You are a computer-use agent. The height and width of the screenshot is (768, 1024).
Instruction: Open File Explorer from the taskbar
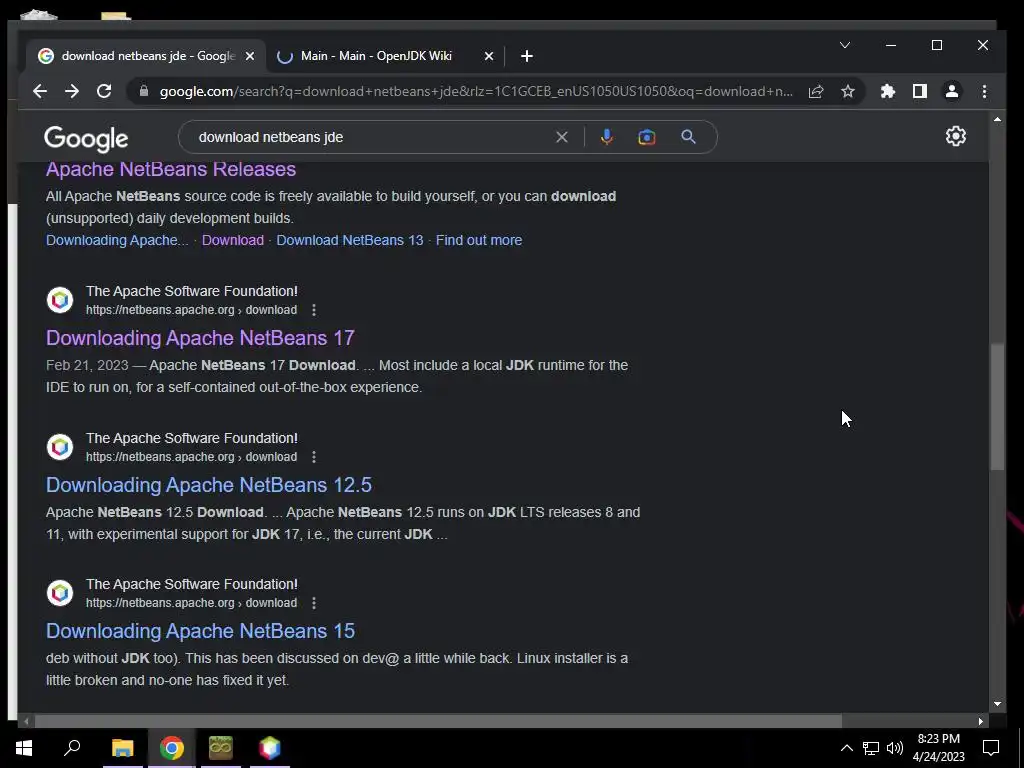point(122,748)
